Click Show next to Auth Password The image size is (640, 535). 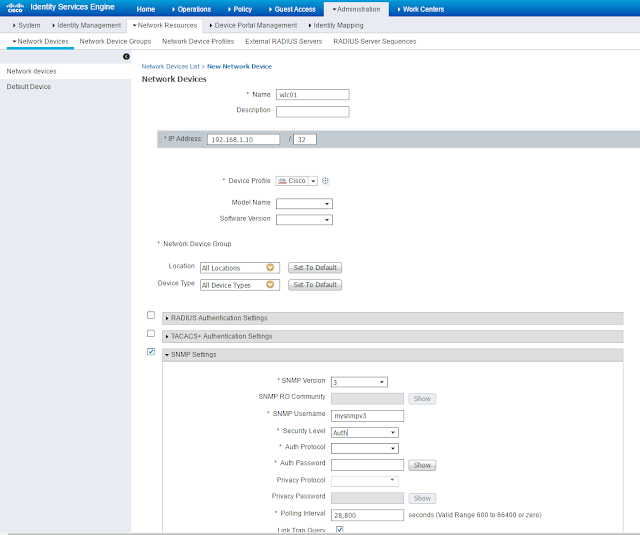point(422,465)
